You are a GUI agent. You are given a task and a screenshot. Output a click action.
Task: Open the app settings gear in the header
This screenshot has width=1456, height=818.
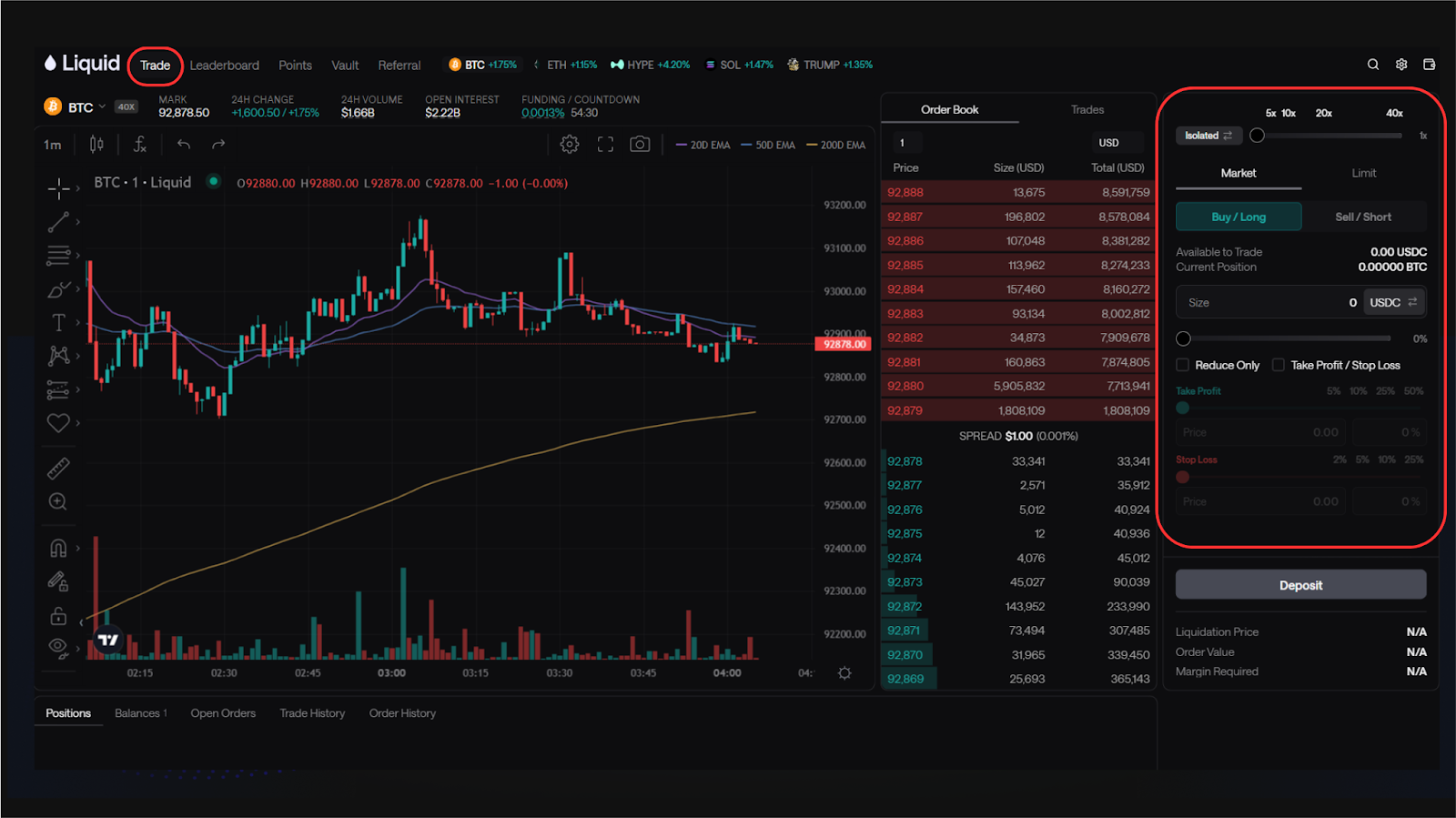click(1401, 65)
